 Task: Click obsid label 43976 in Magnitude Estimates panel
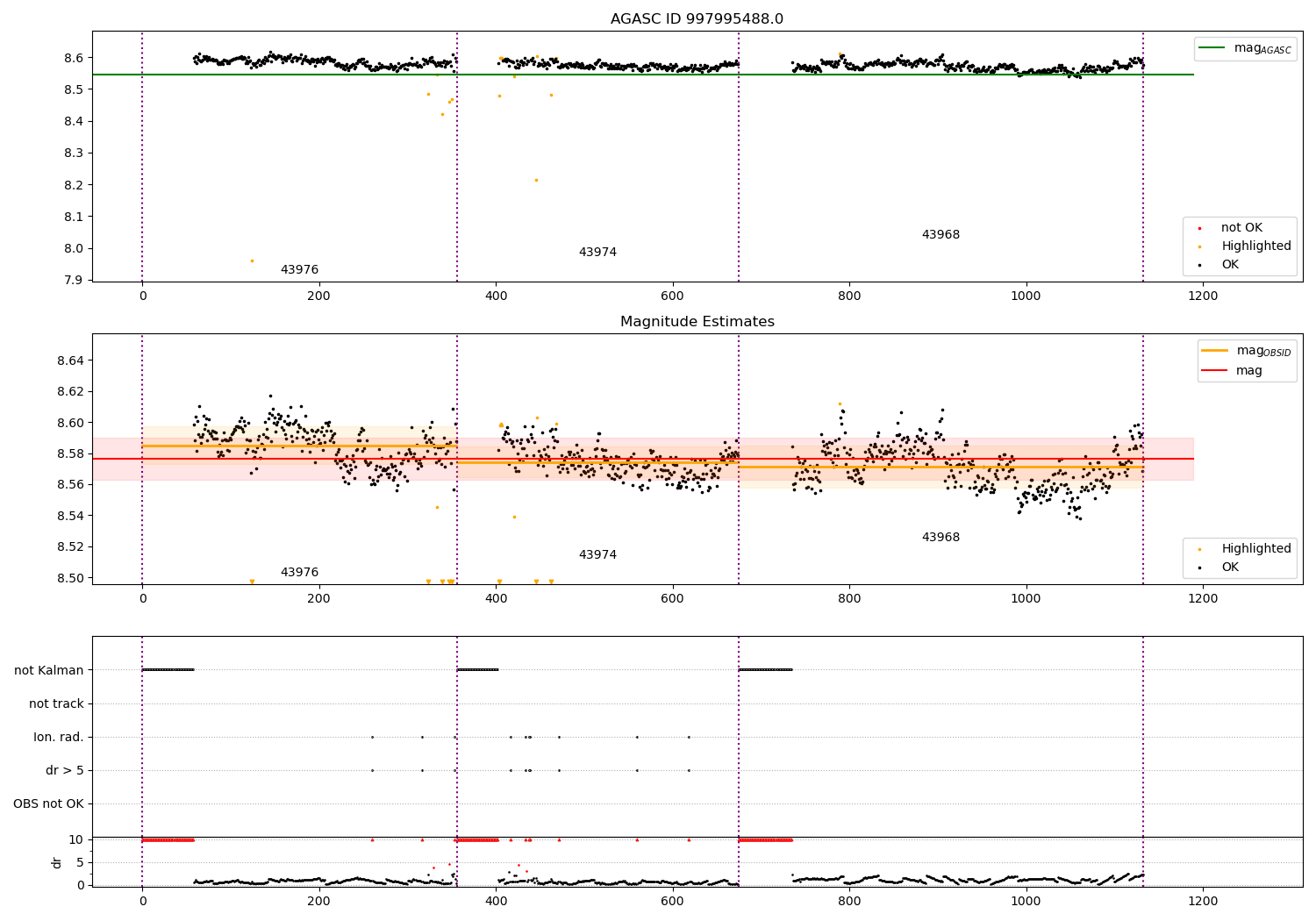click(299, 573)
